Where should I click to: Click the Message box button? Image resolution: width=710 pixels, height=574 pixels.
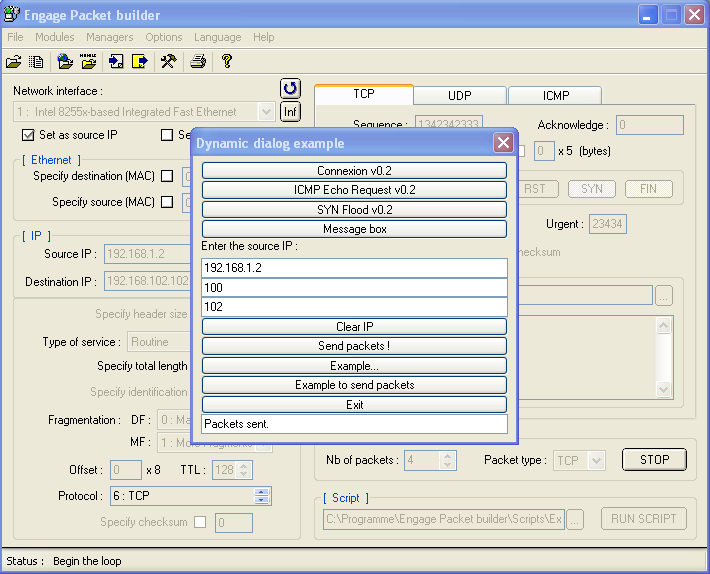(x=354, y=229)
